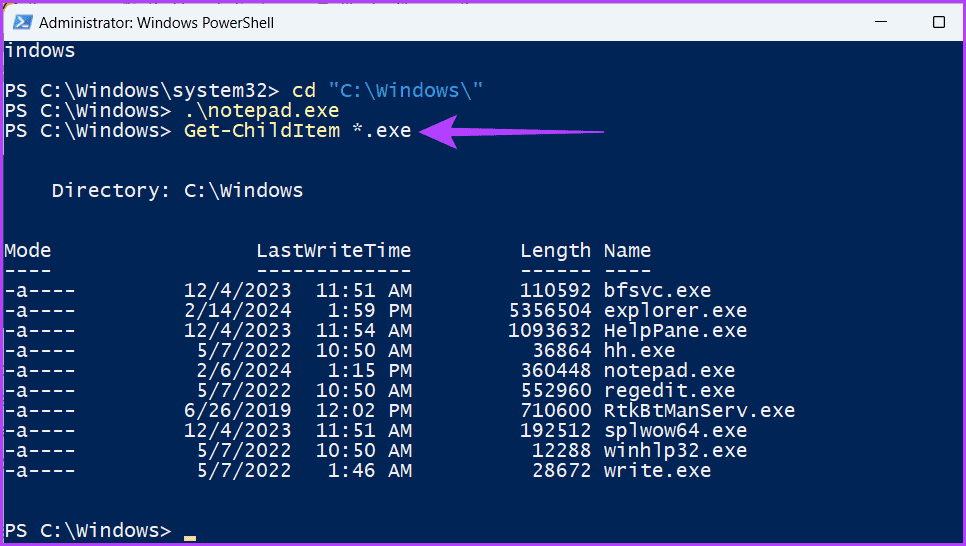Select the bfsvc.exe file name
Screen dimensions: 966x546
tap(657, 290)
